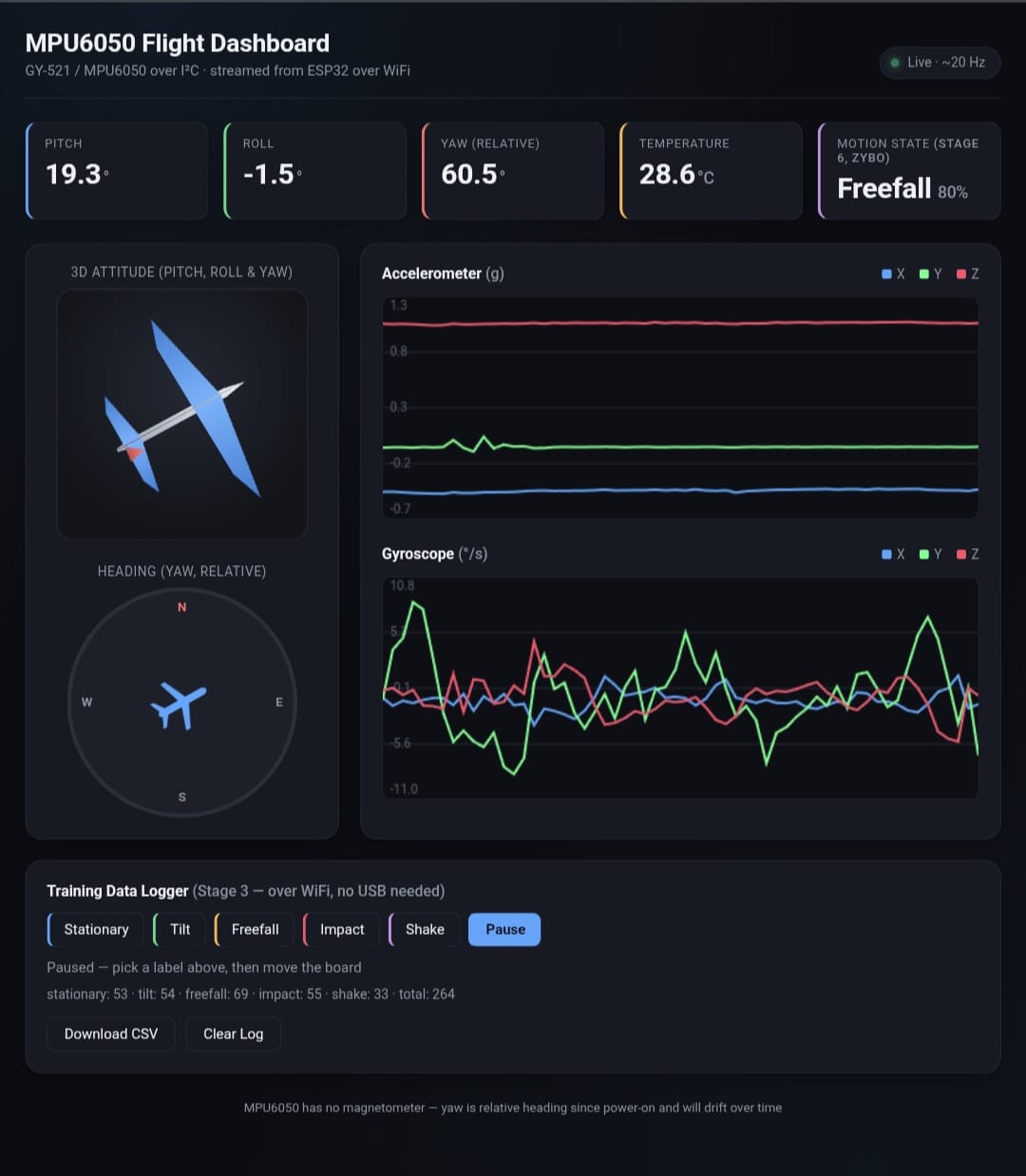Click Gyroscope Y legend green swatch

[924, 554]
